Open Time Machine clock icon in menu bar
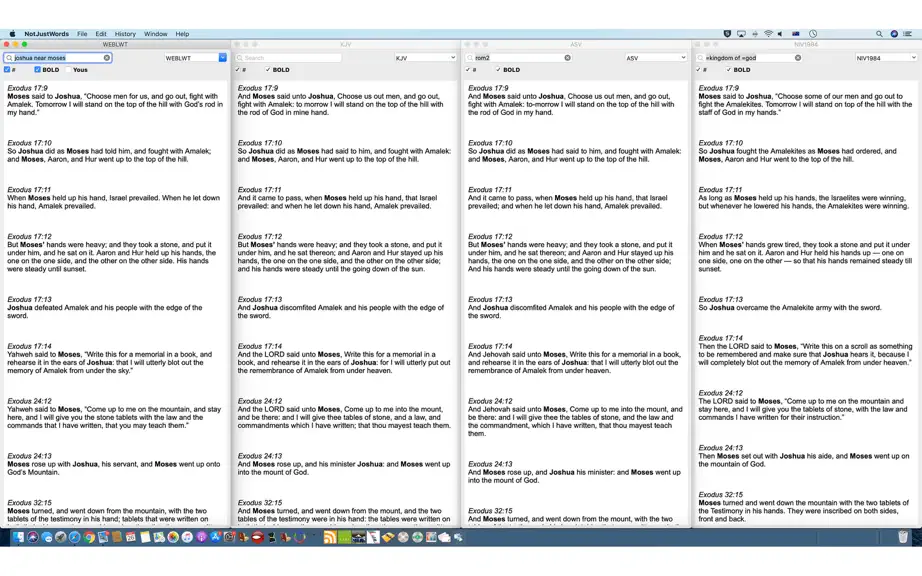 point(813,34)
